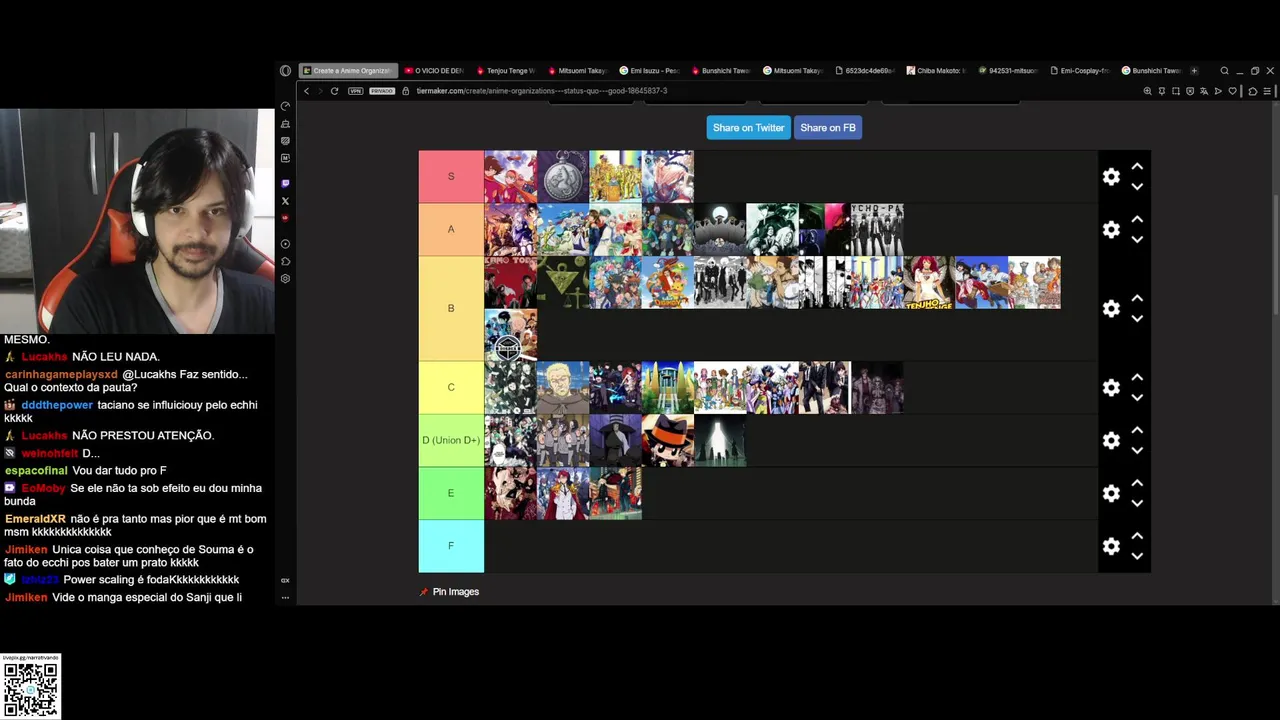Click Share on FB button
1280x720 pixels.
click(x=828, y=128)
